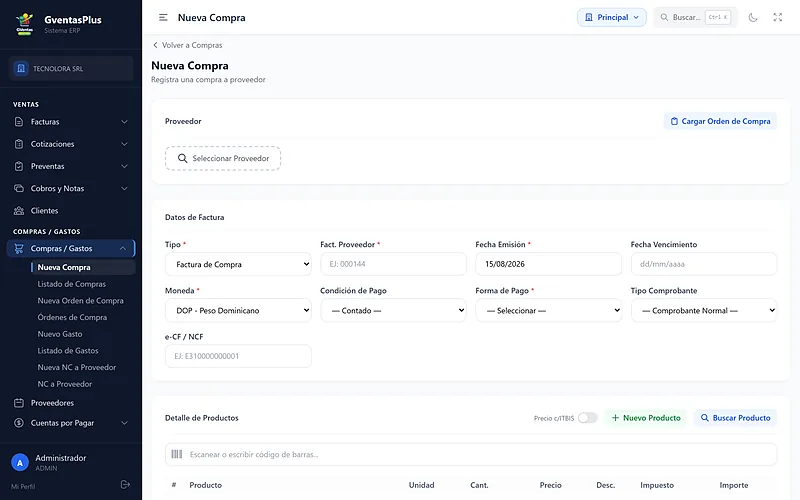Click the Proveedores icon in sidebar
The height and width of the screenshot is (500, 800).
coord(19,403)
